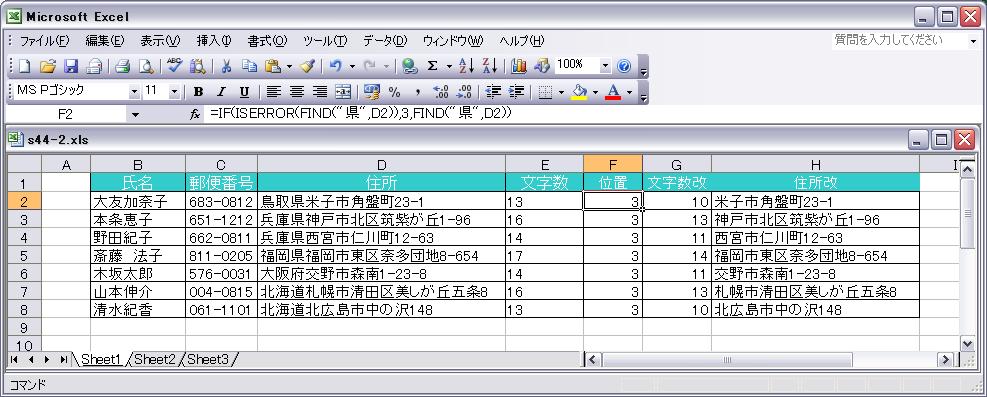987x397 pixels.
Task: Toggle Align Left
Action: click(273, 92)
